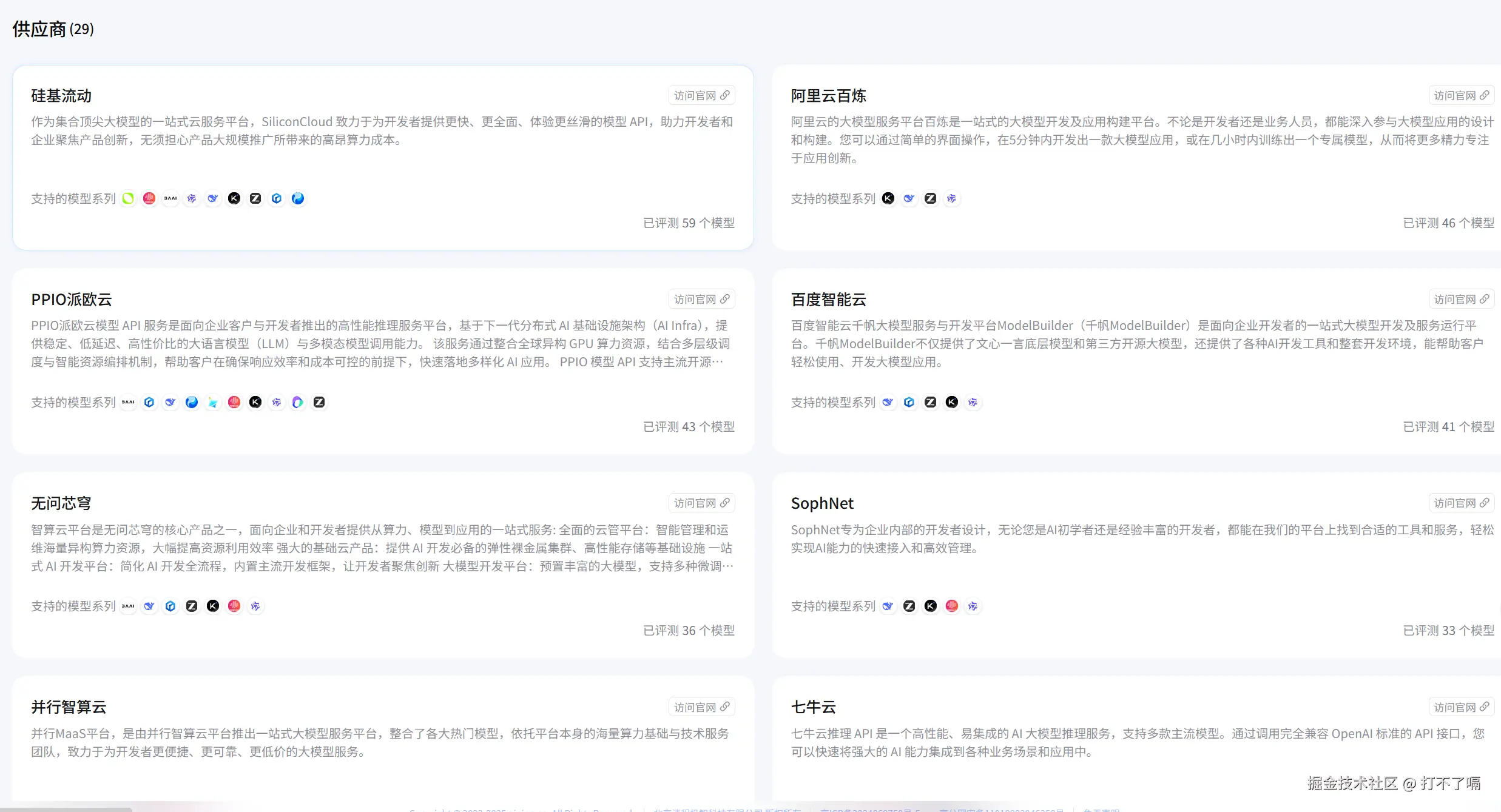Click the Zhipu Z icon in 百度智能云 card
Viewport: 1501px width, 812px height.
[x=931, y=402]
